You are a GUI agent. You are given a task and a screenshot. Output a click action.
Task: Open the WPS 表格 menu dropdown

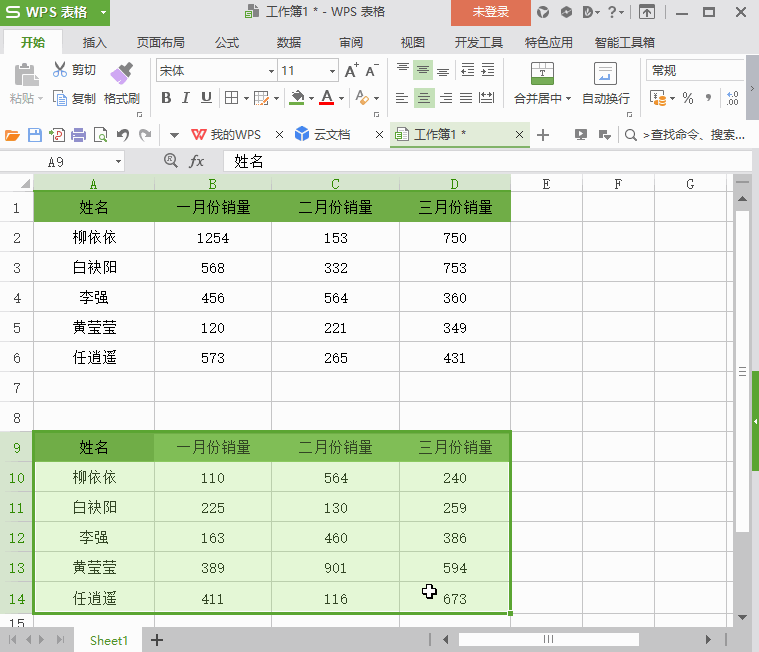[104, 13]
